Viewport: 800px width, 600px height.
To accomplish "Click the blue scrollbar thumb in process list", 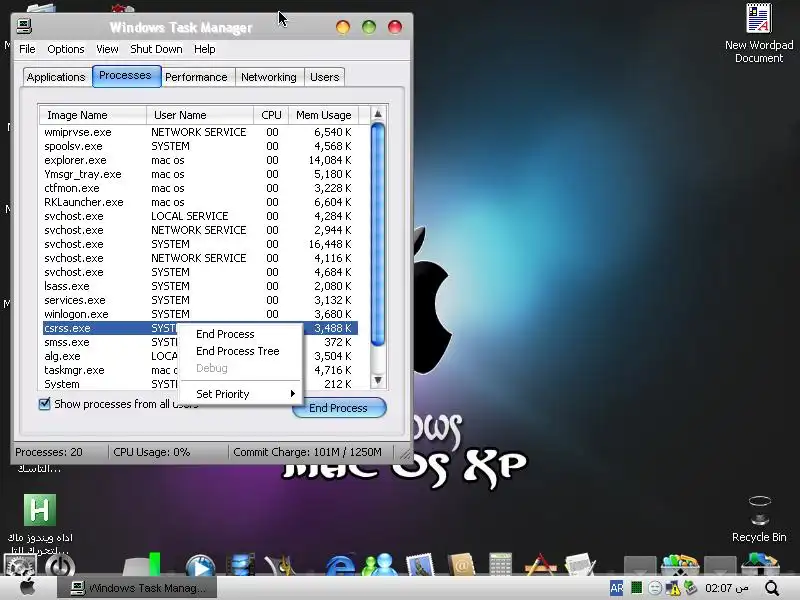I will [x=378, y=234].
